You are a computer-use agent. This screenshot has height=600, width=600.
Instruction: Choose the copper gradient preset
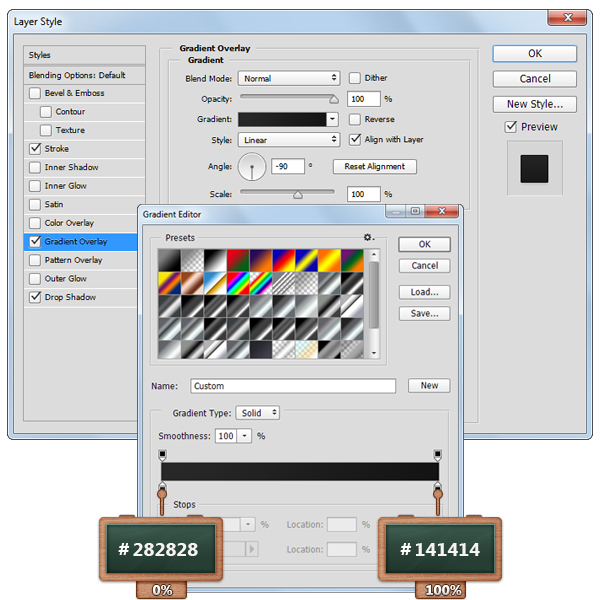coord(191,282)
